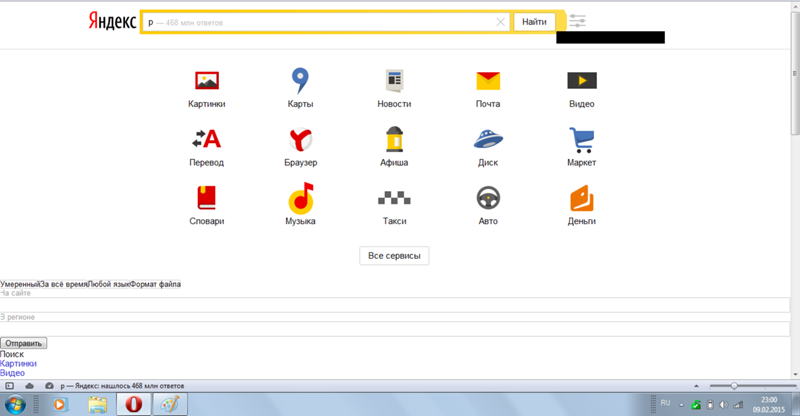The image size is (800, 416).
Task: Open the Карты map pin icon
Action: (300, 81)
